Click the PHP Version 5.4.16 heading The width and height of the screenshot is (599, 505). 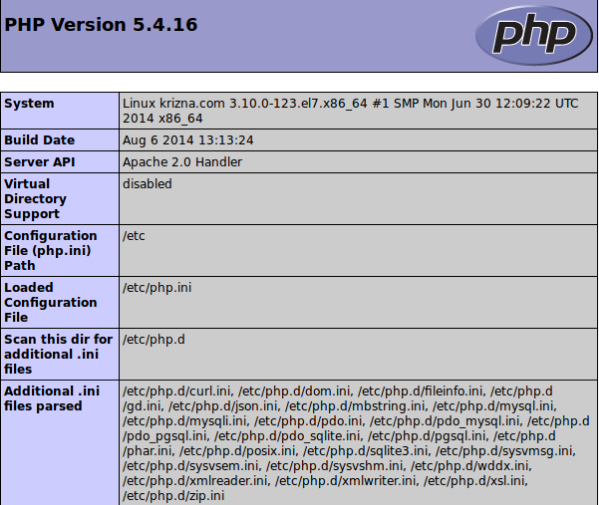tap(101, 25)
